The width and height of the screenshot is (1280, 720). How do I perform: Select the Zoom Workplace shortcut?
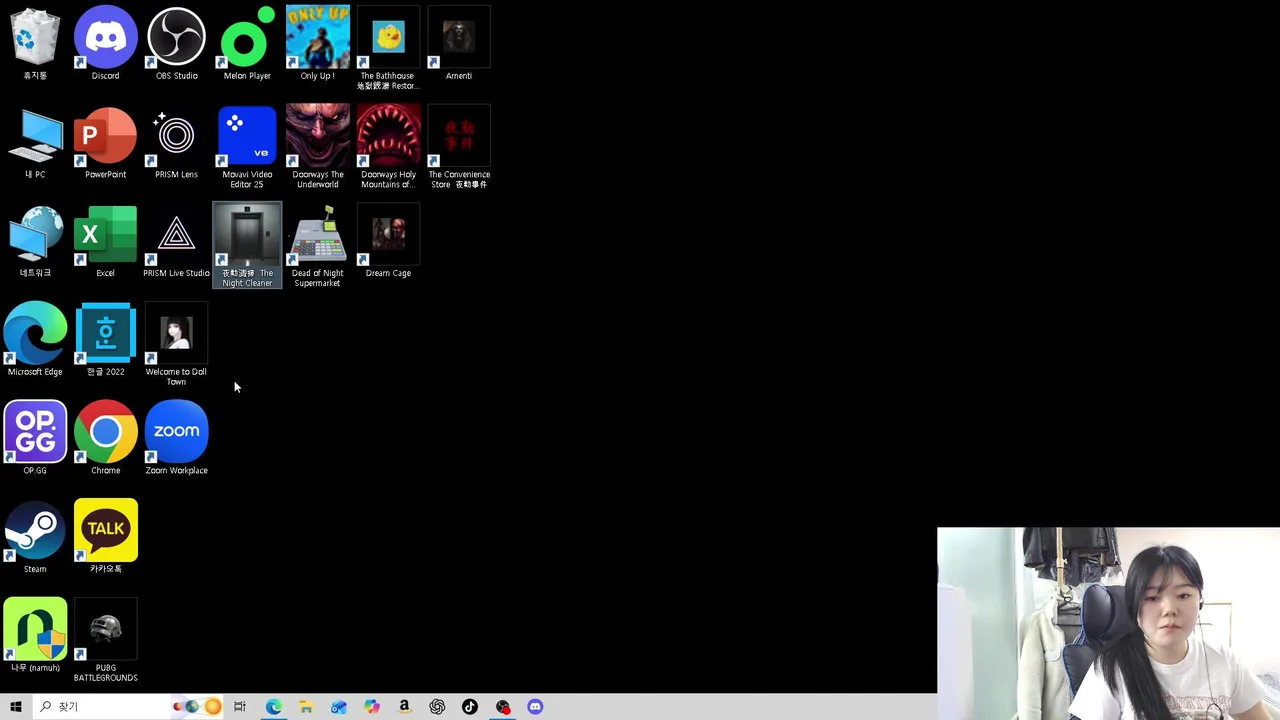176,439
